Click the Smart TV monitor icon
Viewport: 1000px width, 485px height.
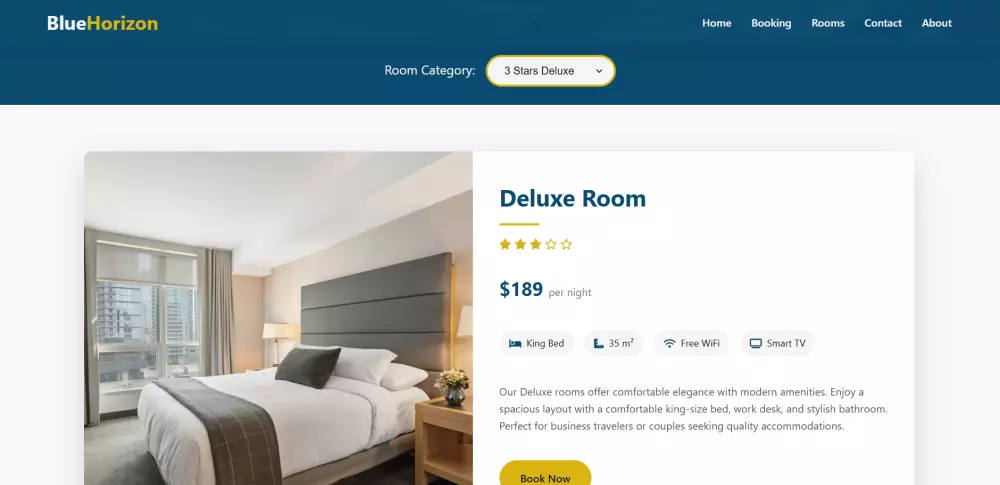(x=756, y=343)
